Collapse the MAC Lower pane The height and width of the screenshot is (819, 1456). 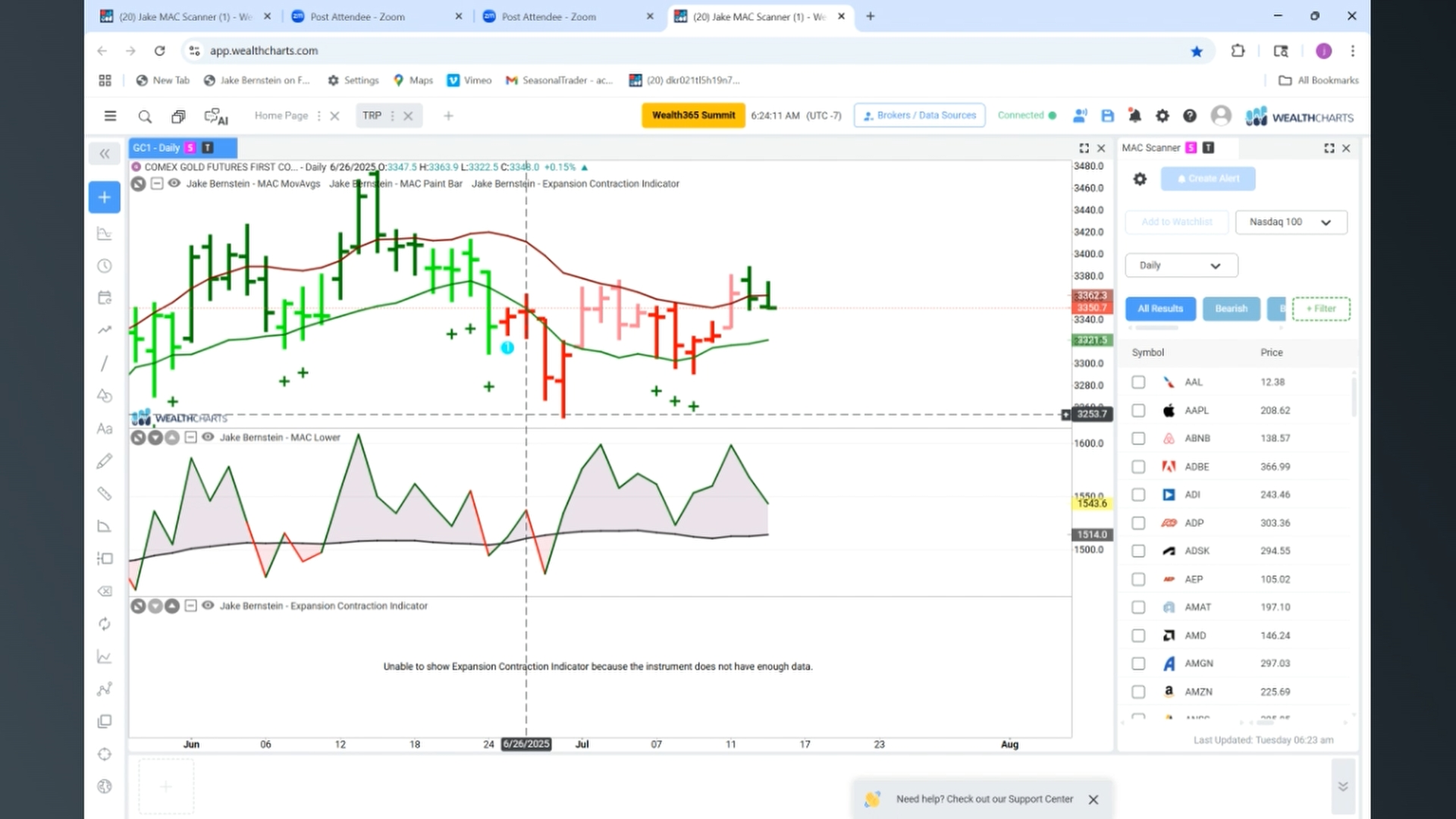pos(191,437)
